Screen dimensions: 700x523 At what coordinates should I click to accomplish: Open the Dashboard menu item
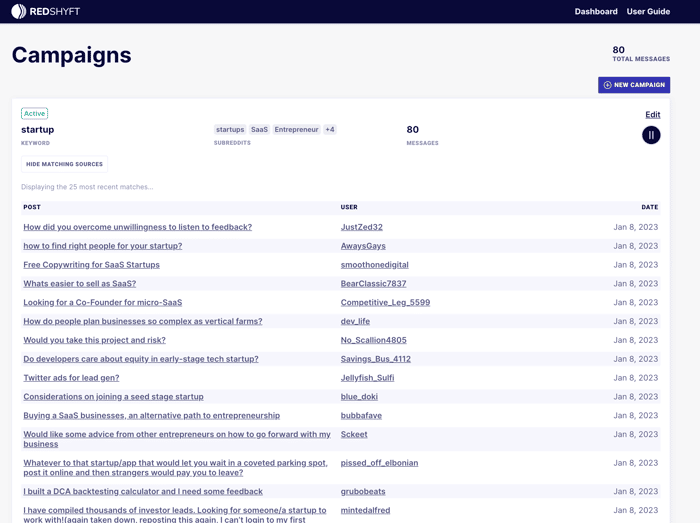pyautogui.click(x=596, y=12)
